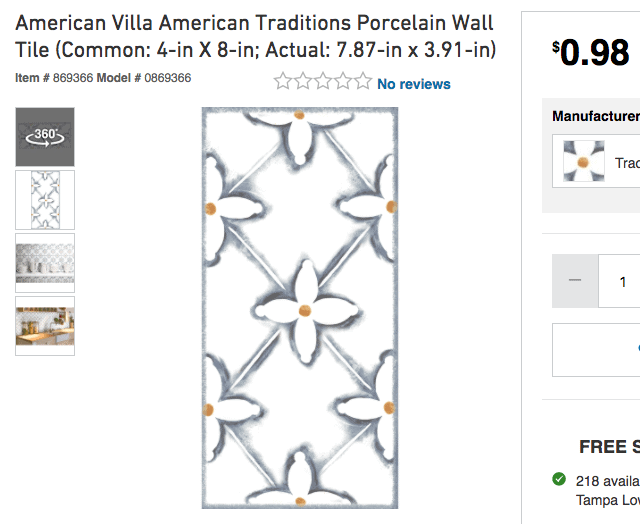Show the kitchen counter scene thumbnail

45,326
